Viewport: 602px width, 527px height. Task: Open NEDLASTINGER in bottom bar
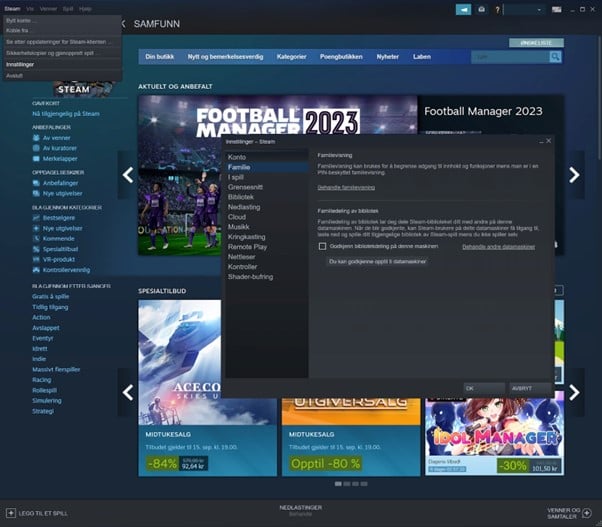pyautogui.click(x=301, y=510)
